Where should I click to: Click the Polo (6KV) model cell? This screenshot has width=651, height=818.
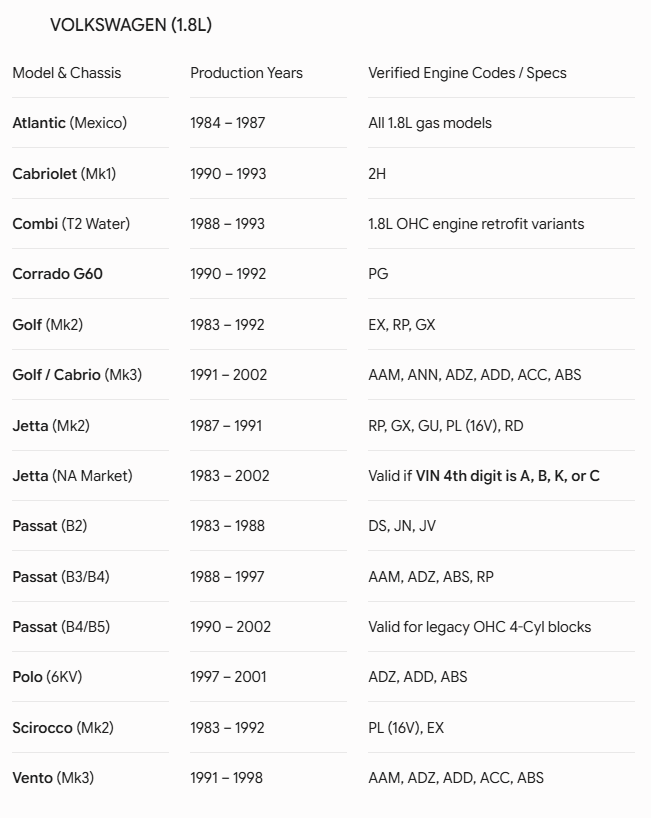(x=47, y=677)
